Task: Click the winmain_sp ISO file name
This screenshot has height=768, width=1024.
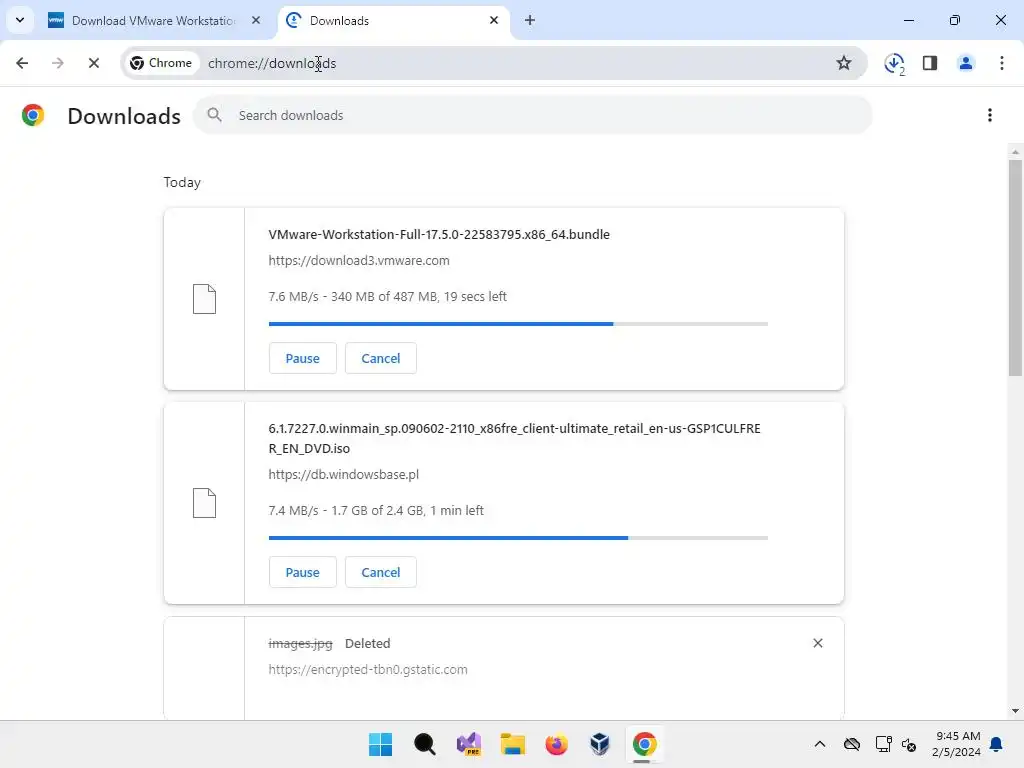Action: coord(514,438)
